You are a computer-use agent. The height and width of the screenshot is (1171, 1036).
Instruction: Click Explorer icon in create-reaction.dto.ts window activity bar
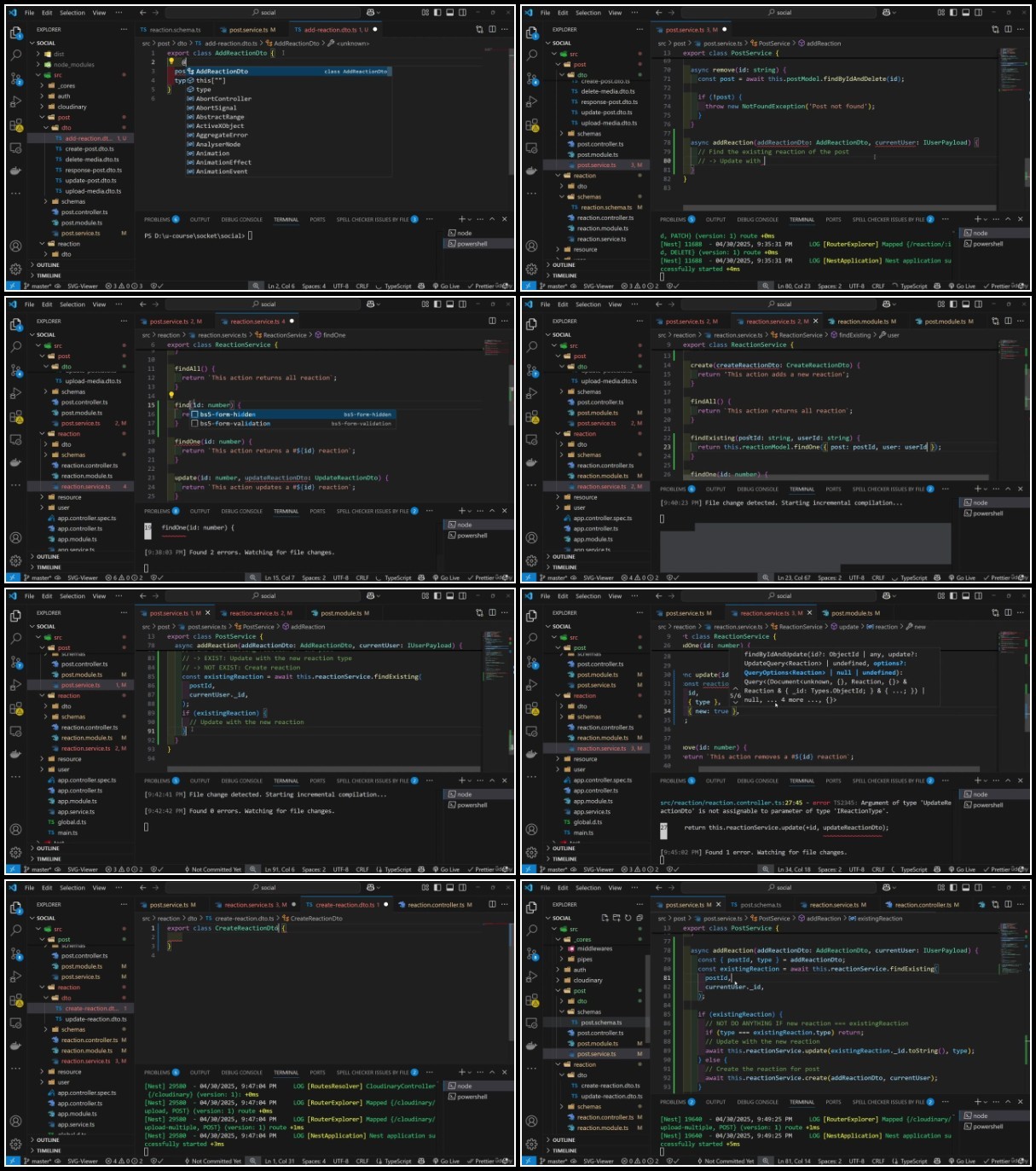(x=16, y=907)
